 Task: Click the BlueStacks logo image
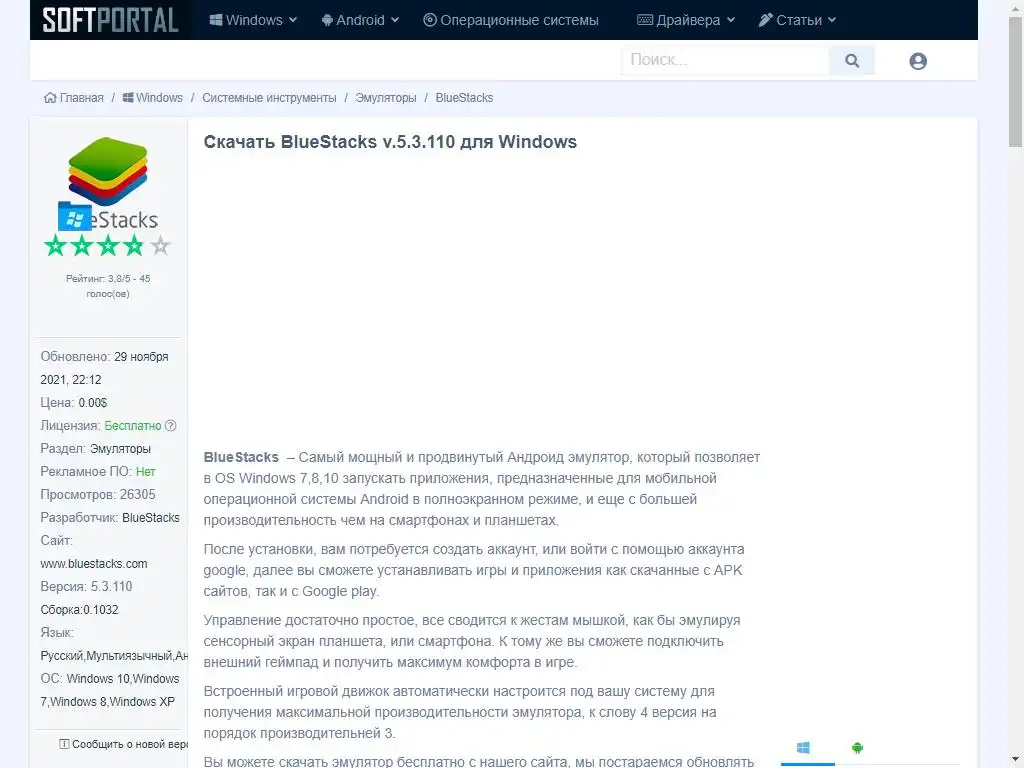(x=108, y=183)
